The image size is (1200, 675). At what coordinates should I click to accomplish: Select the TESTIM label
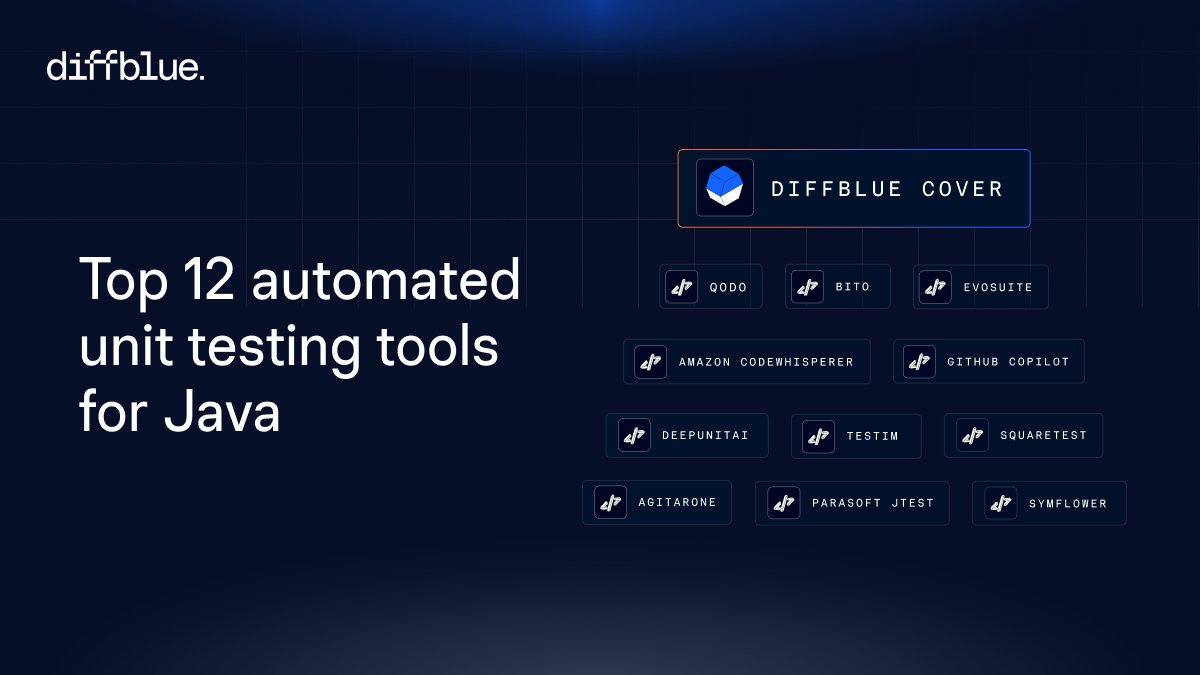point(872,436)
